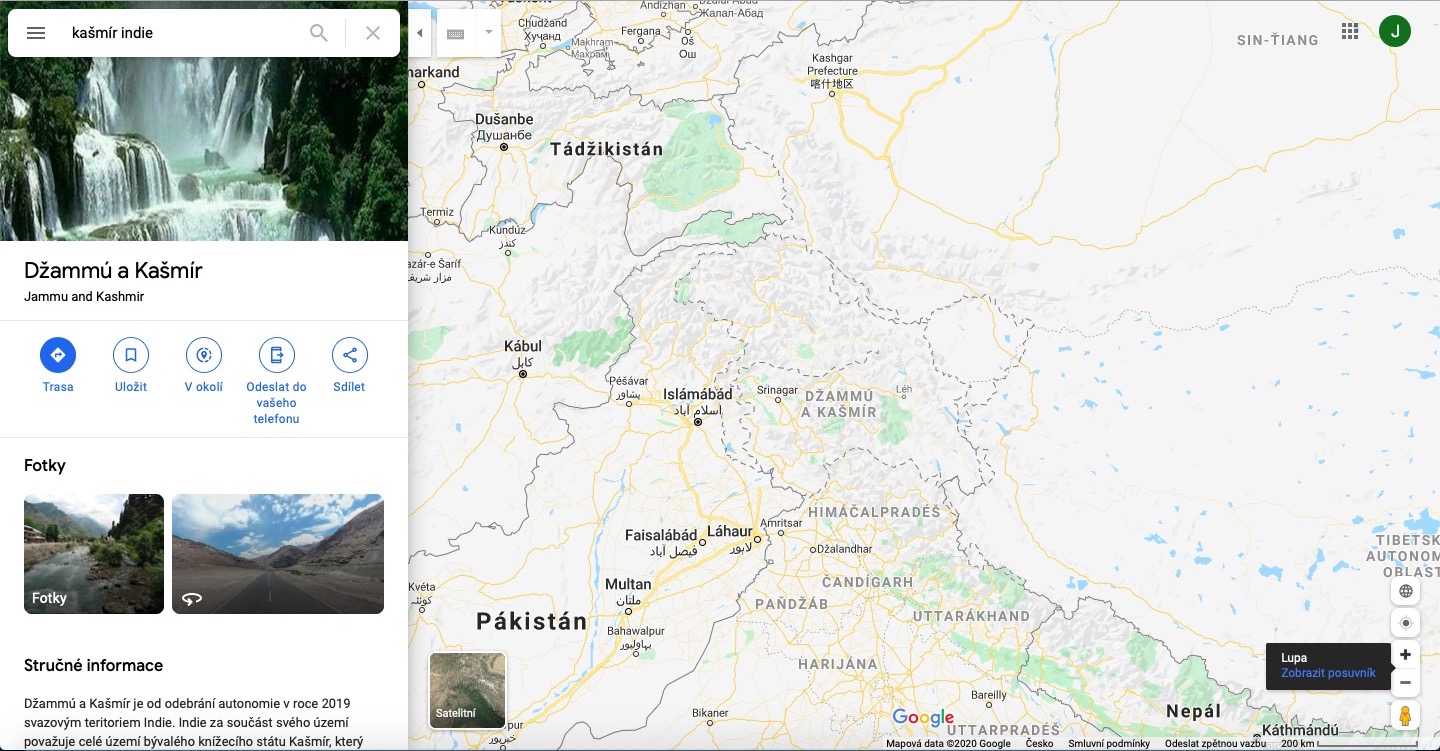Open the Fotky photo thumbnail
The width and height of the screenshot is (1440, 751).
tap(94, 554)
